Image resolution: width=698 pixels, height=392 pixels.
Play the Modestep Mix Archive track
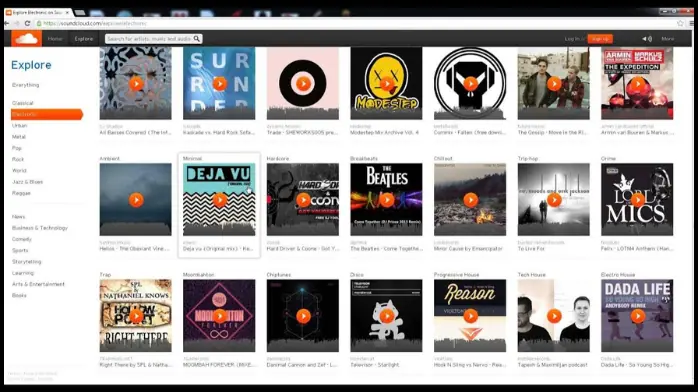point(386,84)
